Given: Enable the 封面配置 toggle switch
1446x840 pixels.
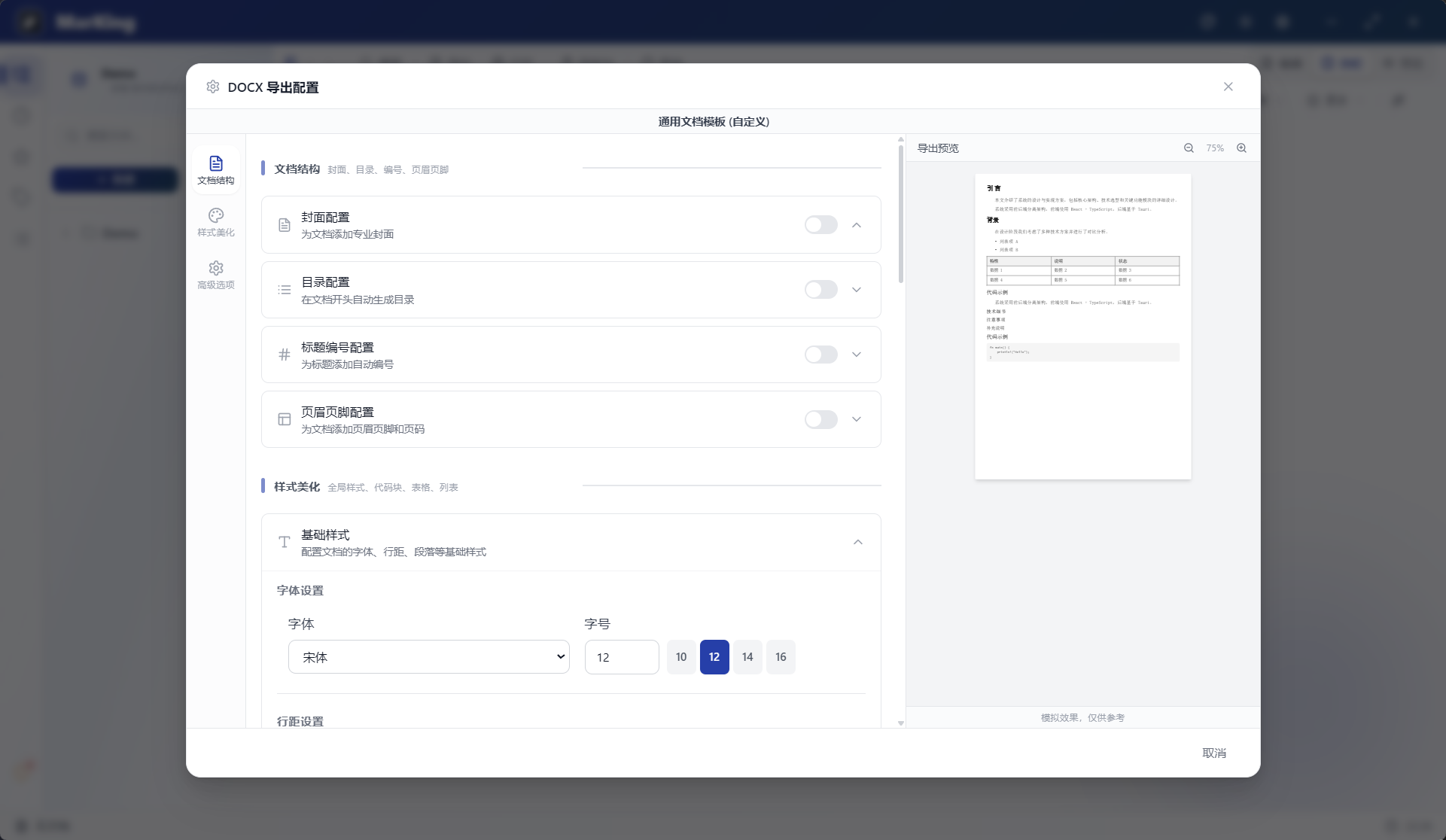Looking at the screenshot, I should click(x=820, y=224).
